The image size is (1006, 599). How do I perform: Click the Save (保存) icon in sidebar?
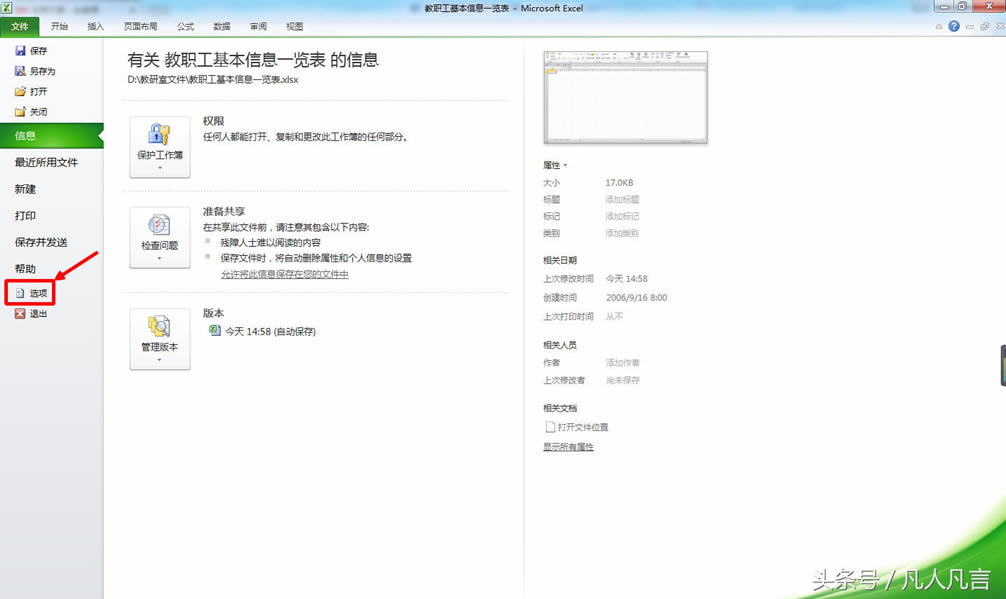(21, 51)
